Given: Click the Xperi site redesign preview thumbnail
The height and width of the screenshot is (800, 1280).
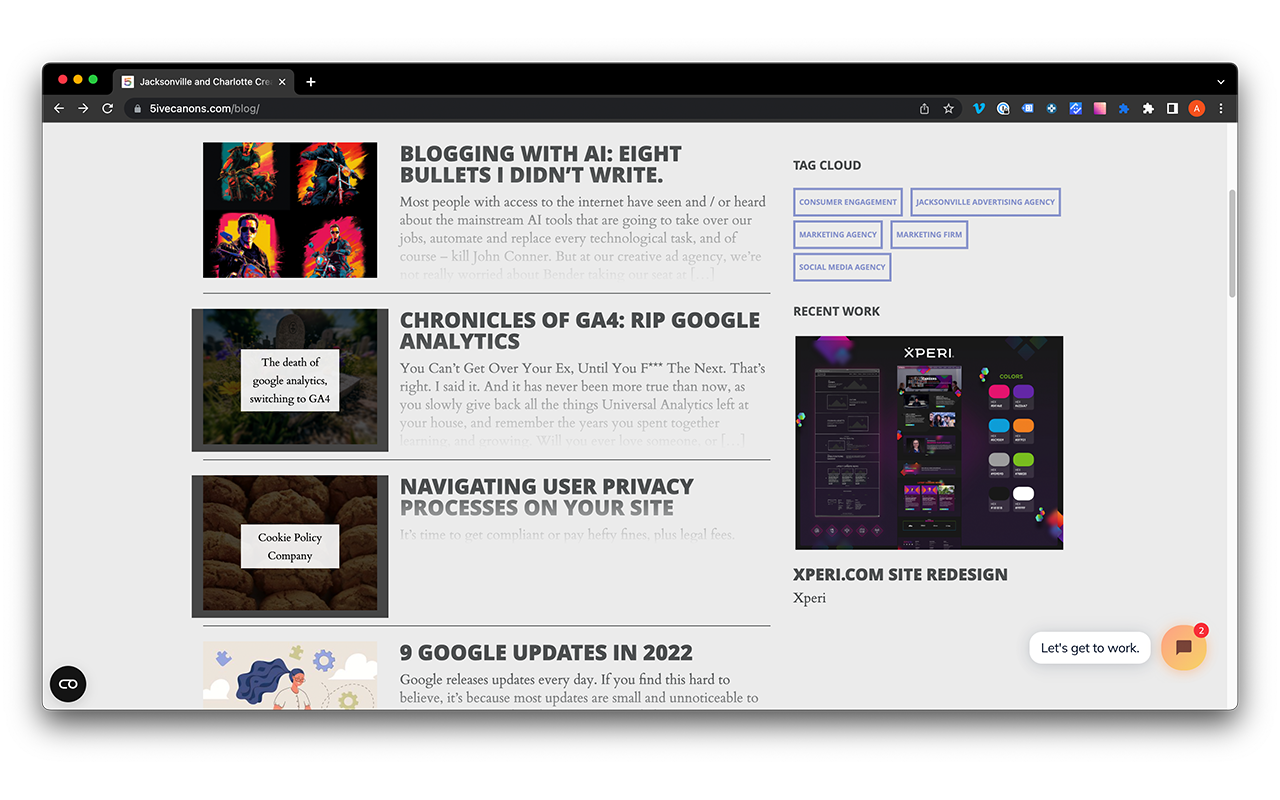Looking at the screenshot, I should [x=928, y=442].
